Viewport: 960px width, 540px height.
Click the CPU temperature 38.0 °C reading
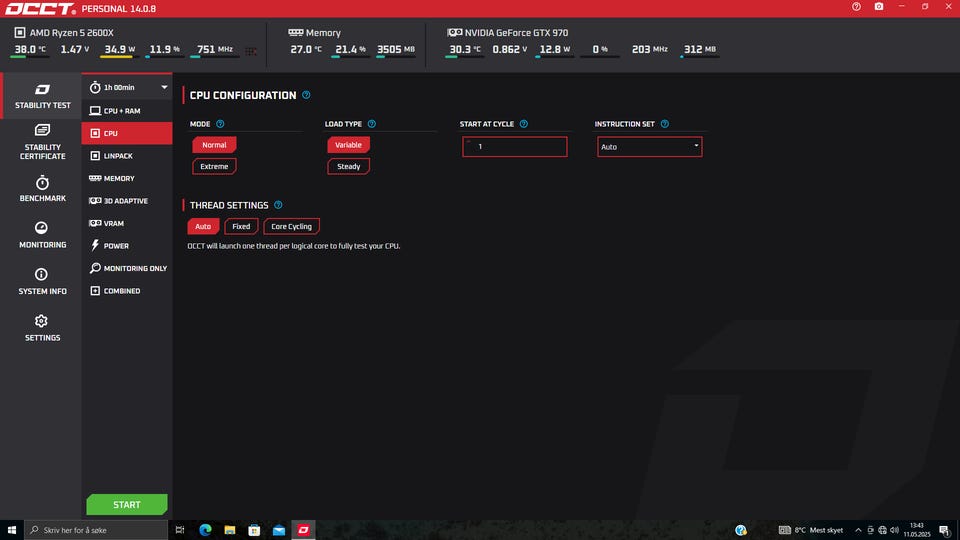pyautogui.click(x=30, y=50)
